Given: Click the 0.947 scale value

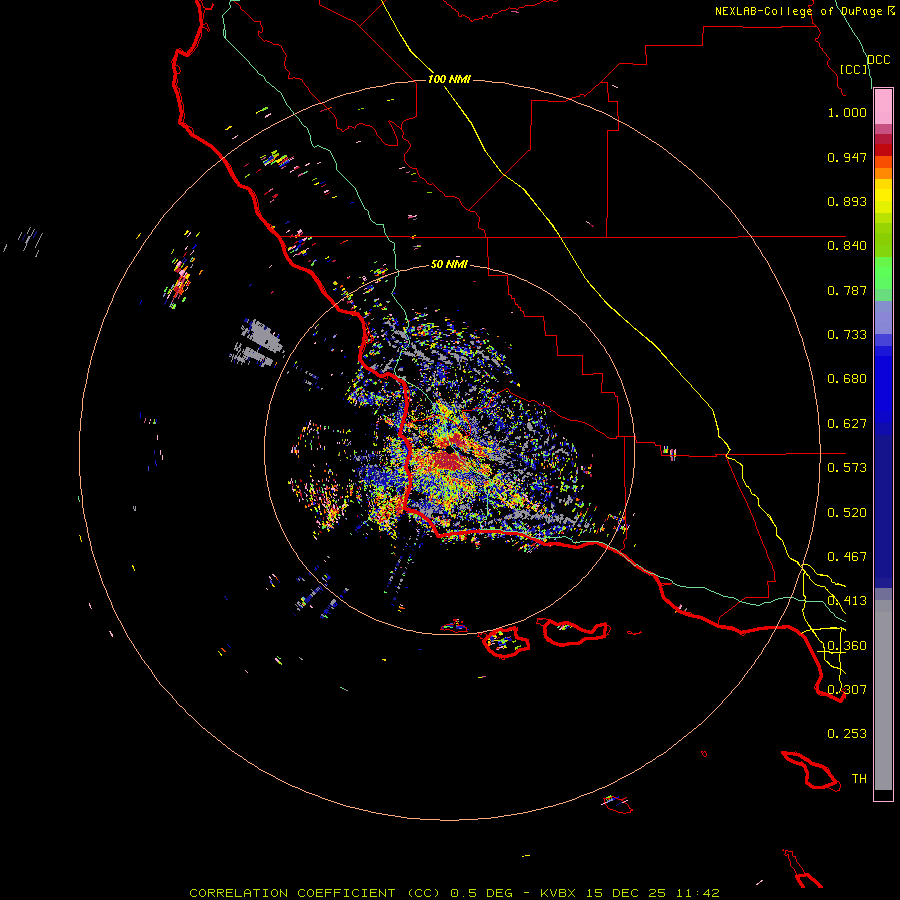Looking at the screenshot, I should click(847, 157).
